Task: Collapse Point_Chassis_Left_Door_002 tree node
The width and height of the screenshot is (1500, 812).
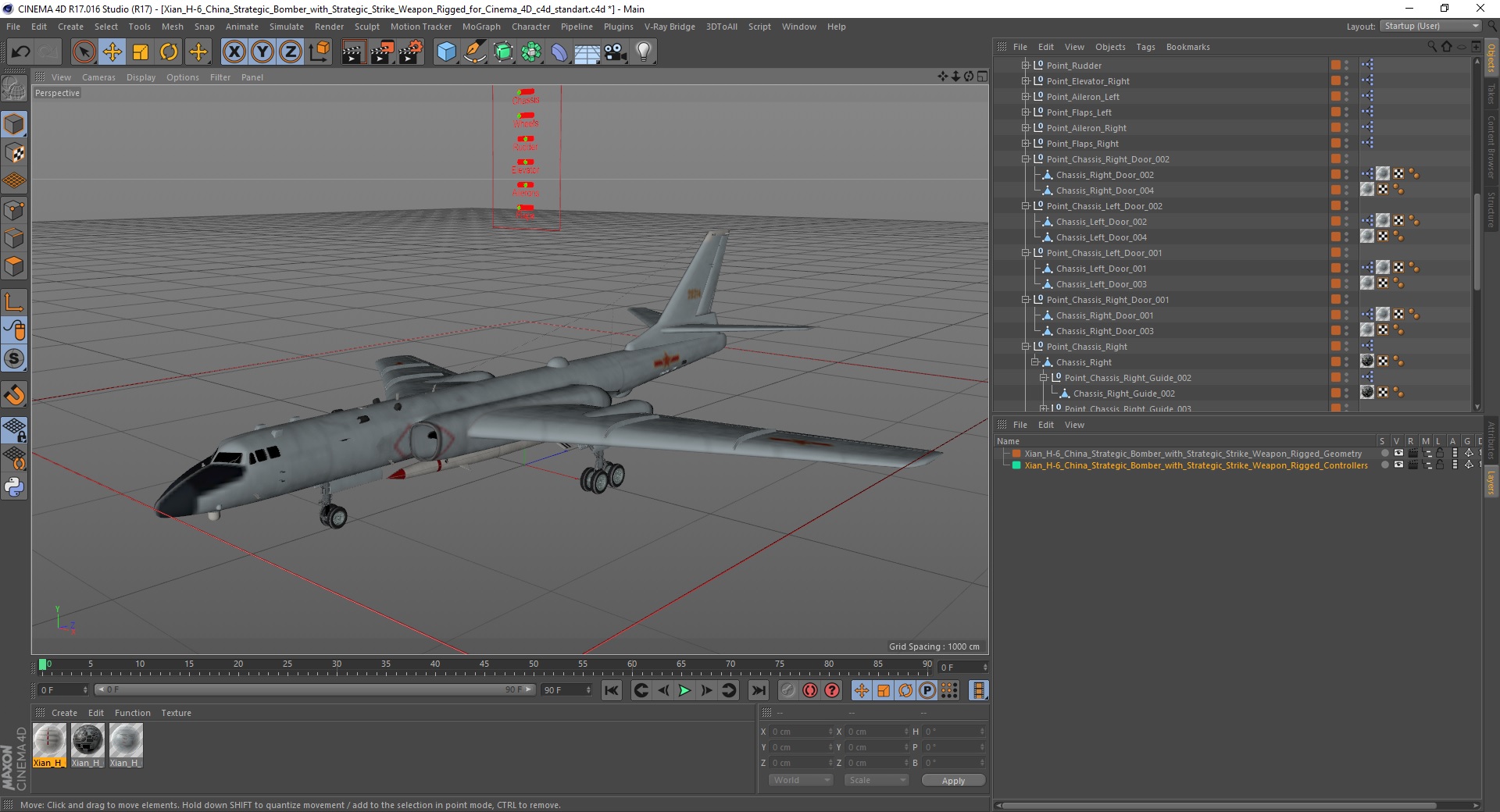Action: coord(1026,206)
